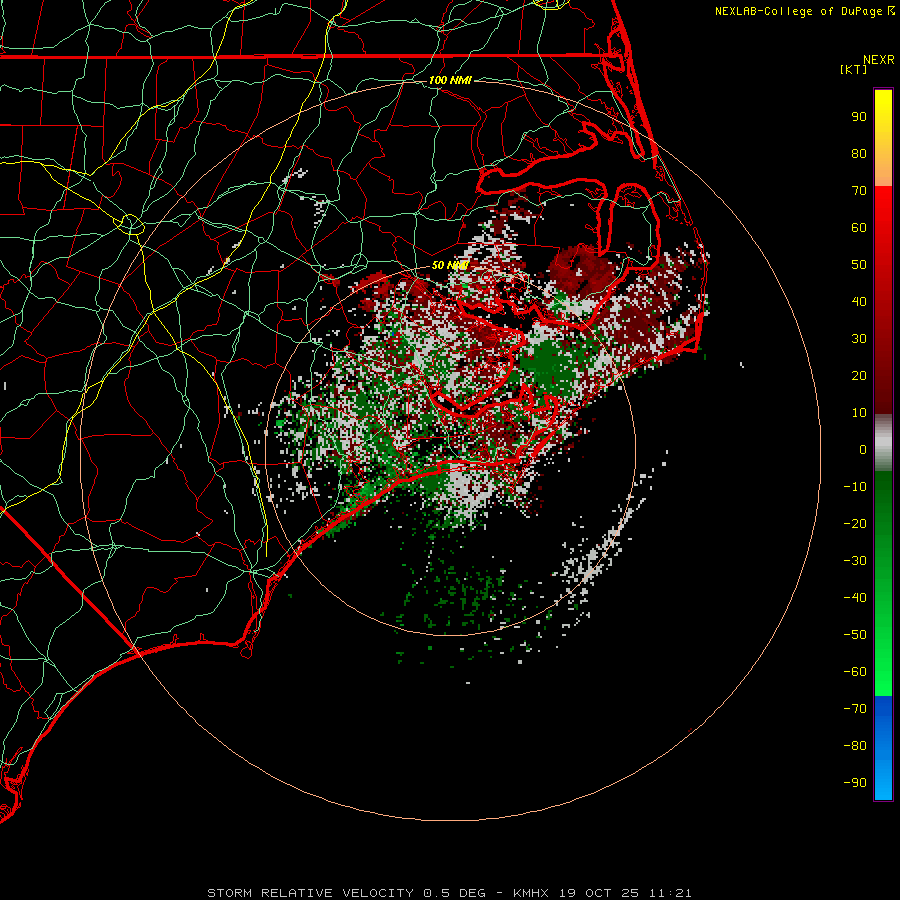Viewport: 900px width, 900px height.
Task: Click the -90 value on velocity scale
Action: (x=855, y=783)
